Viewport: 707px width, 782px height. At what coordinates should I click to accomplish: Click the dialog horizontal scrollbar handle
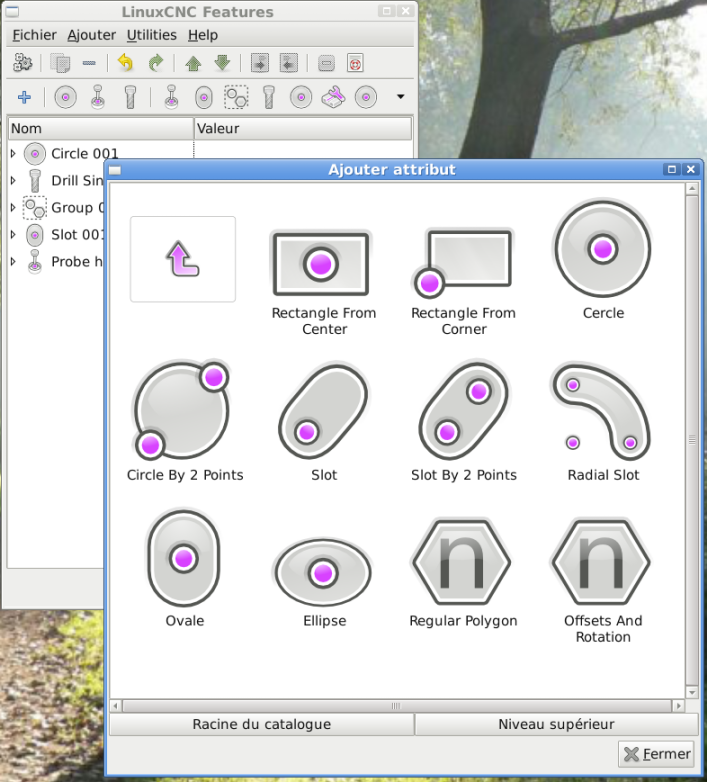(x=397, y=706)
